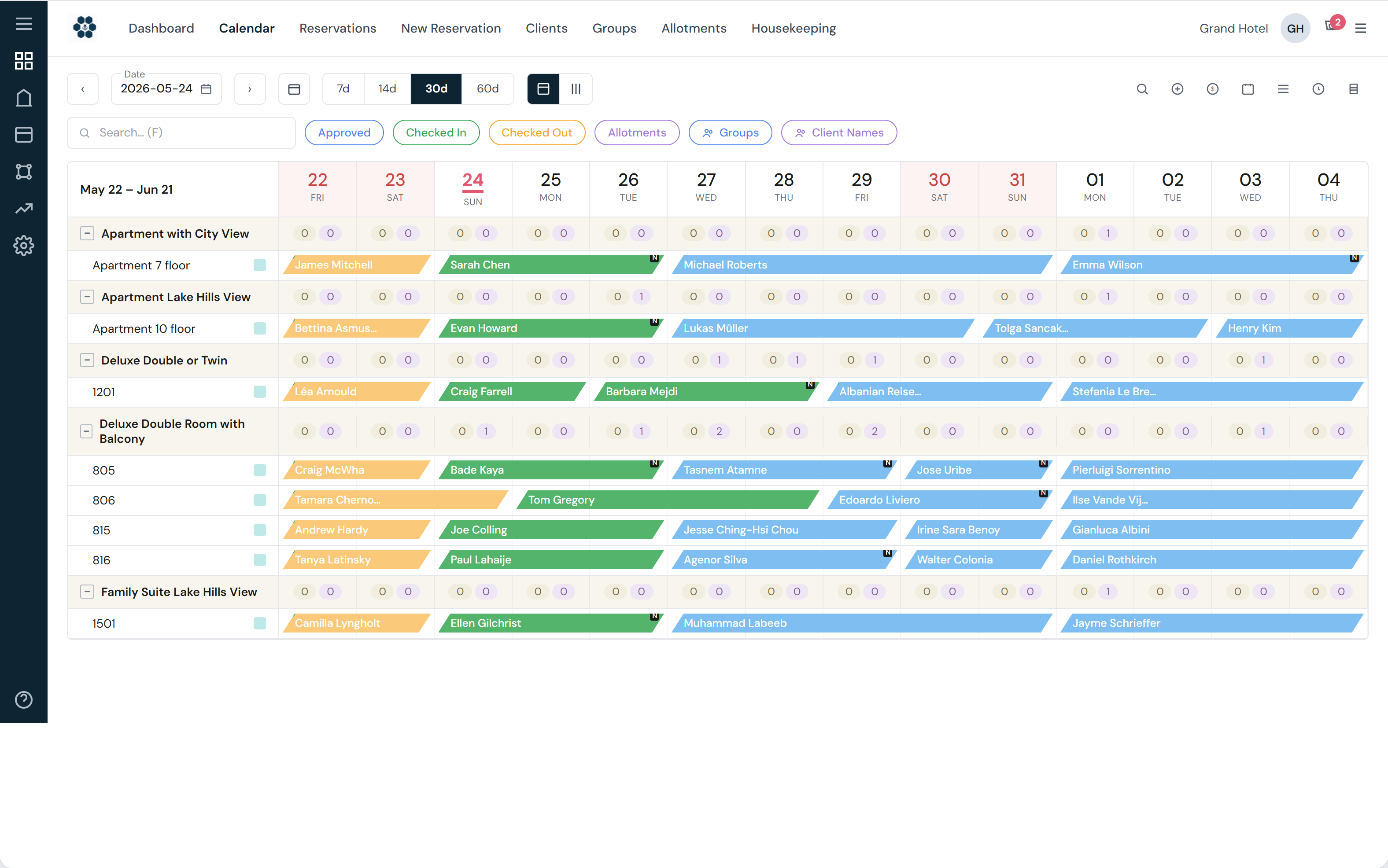This screenshot has width=1388, height=868.
Task: Open the top-right hamburger menu
Action: pyautogui.click(x=1360, y=28)
